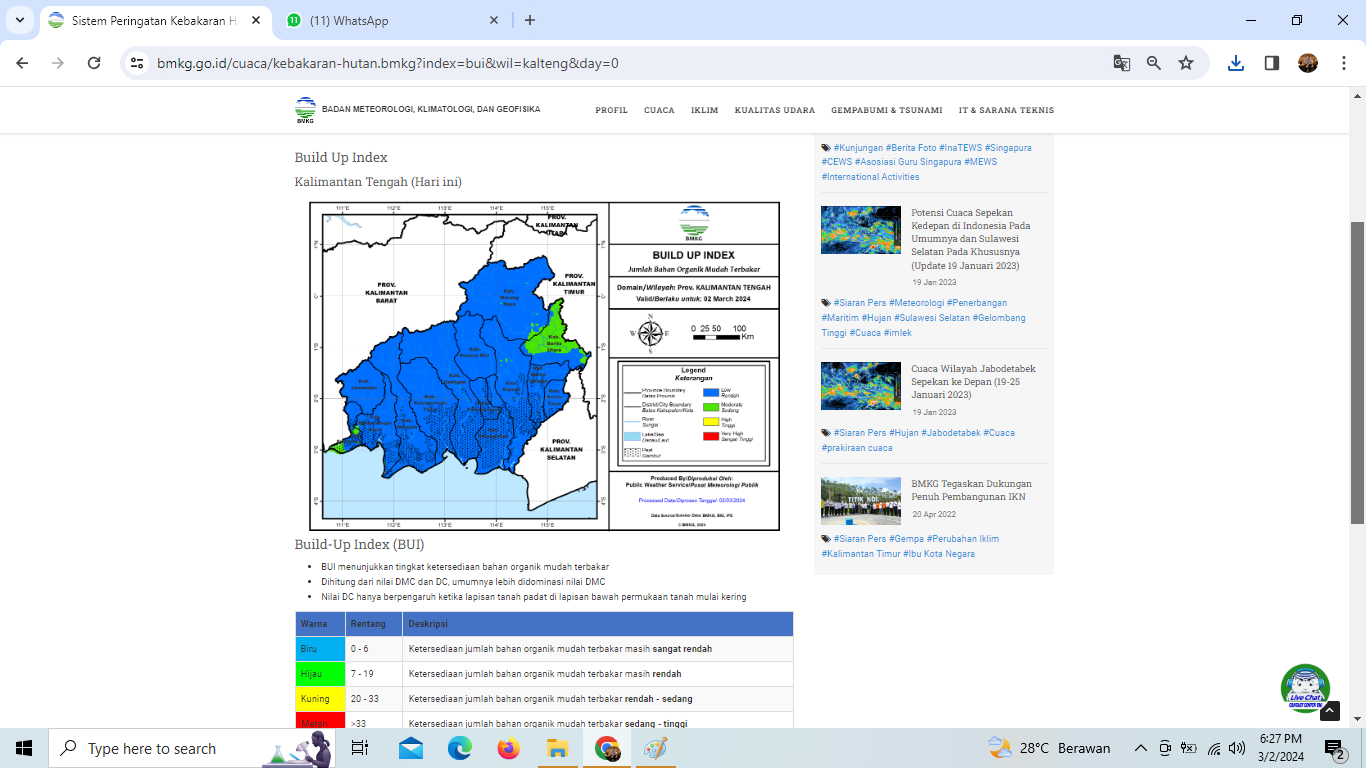Open the KUALITAS UDARA menu

click(774, 110)
